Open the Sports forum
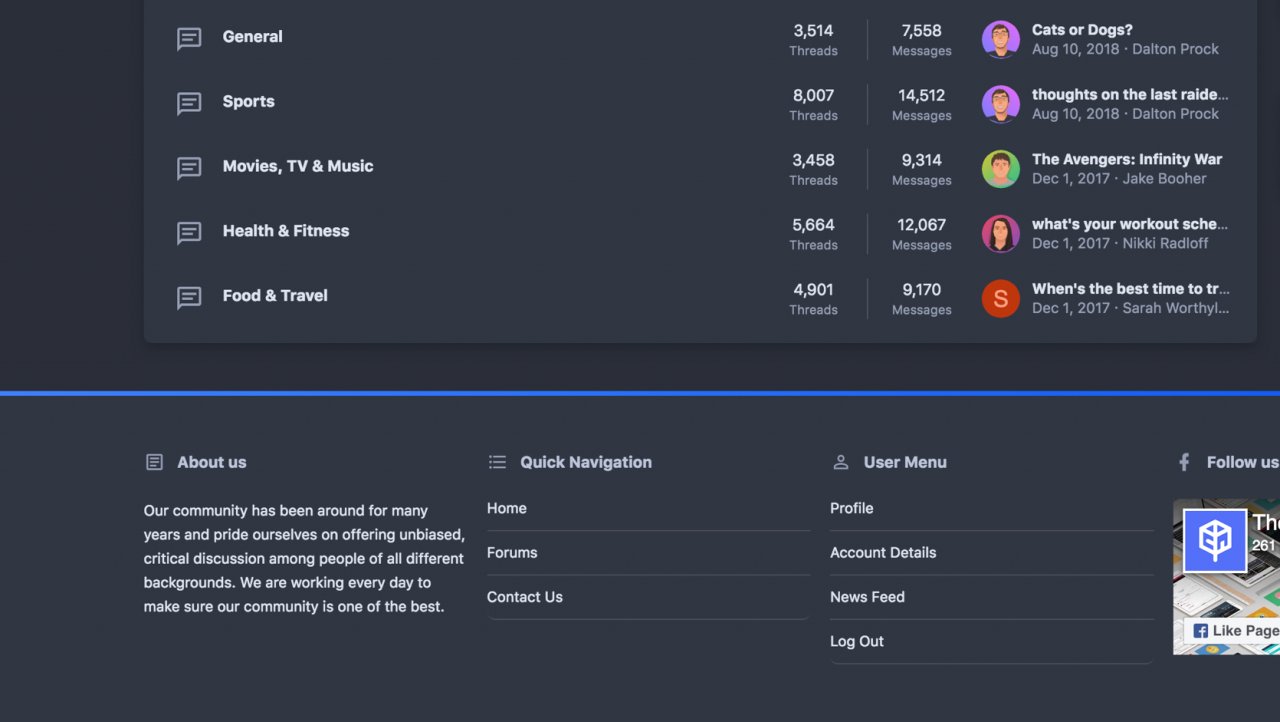This screenshot has width=1280, height=722. click(x=248, y=102)
